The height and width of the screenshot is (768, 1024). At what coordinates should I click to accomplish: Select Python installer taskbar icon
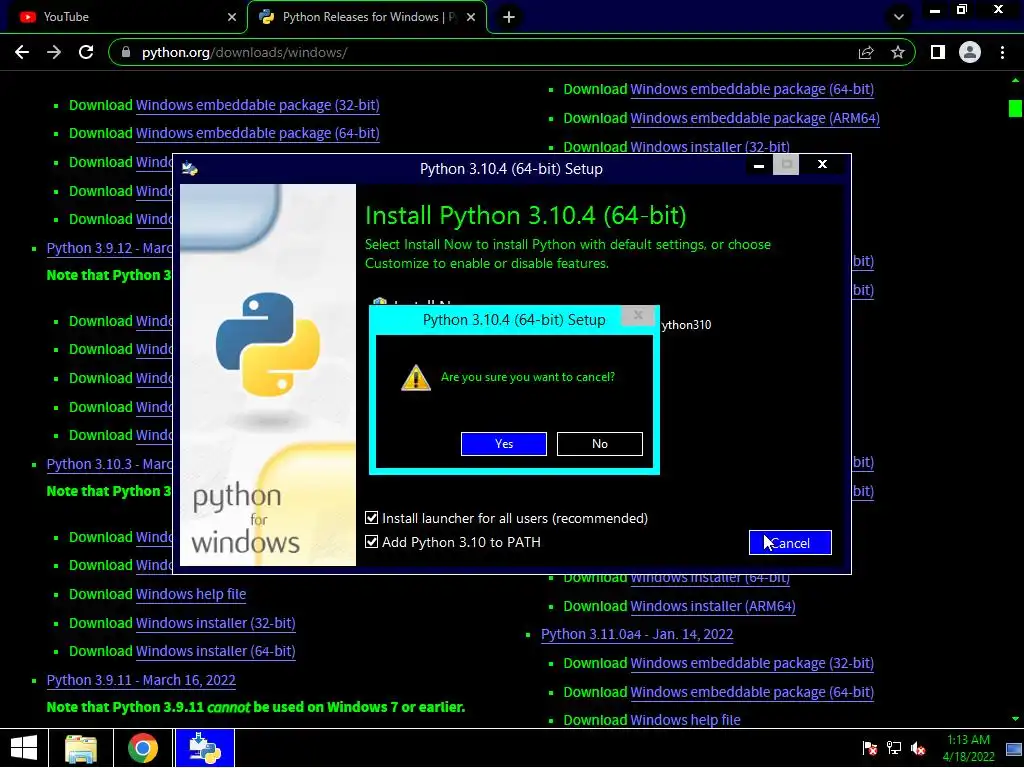pyautogui.click(x=204, y=748)
